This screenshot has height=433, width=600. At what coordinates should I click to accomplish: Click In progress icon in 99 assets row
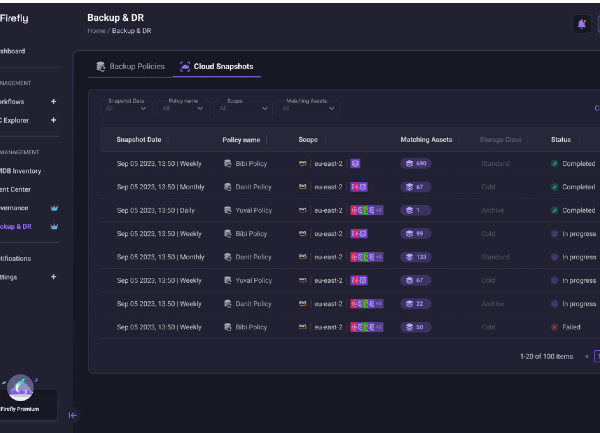click(x=554, y=234)
